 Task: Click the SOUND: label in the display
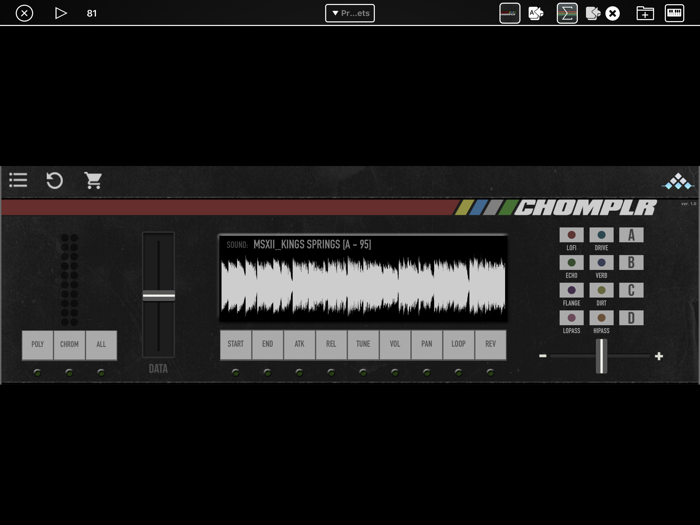pyautogui.click(x=237, y=245)
